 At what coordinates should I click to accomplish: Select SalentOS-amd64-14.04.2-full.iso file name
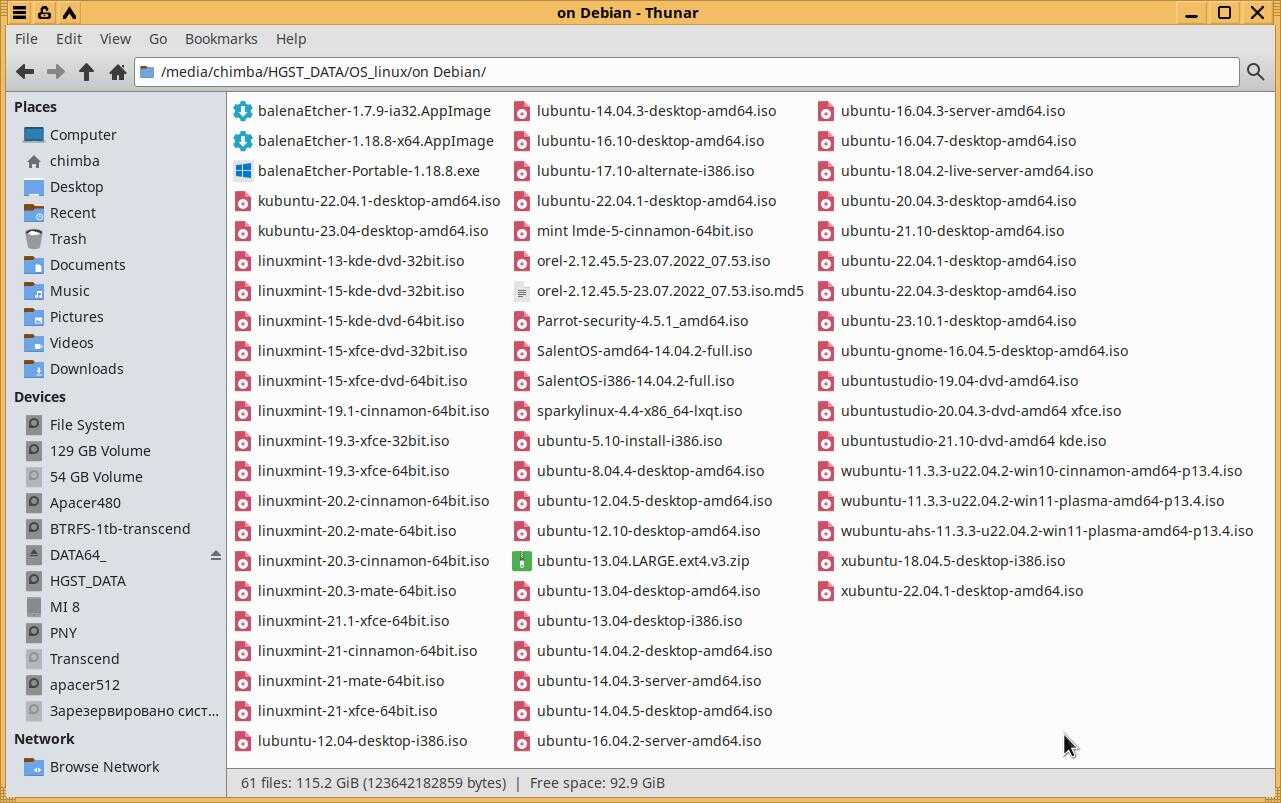click(x=644, y=351)
